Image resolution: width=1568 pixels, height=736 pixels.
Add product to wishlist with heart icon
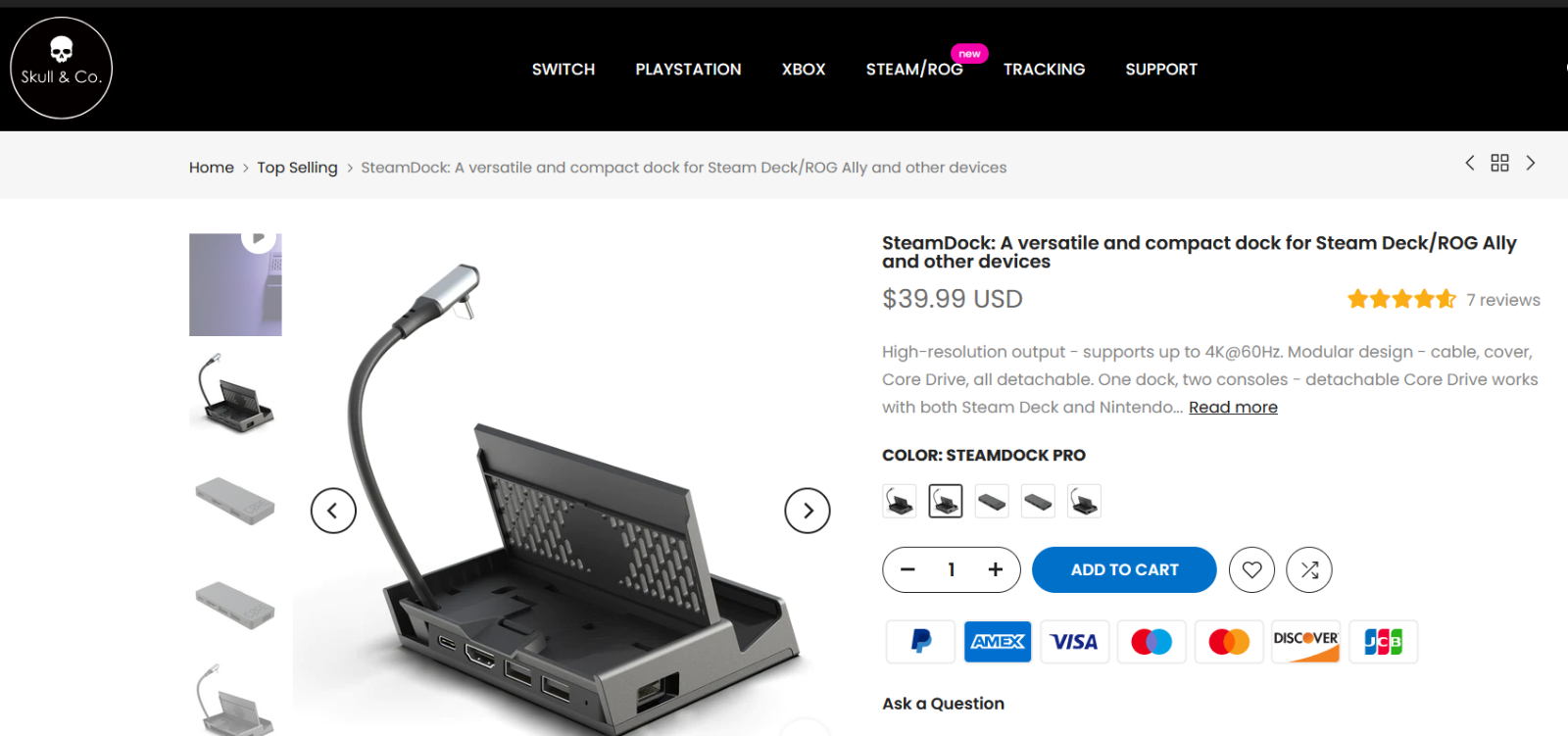(1251, 569)
